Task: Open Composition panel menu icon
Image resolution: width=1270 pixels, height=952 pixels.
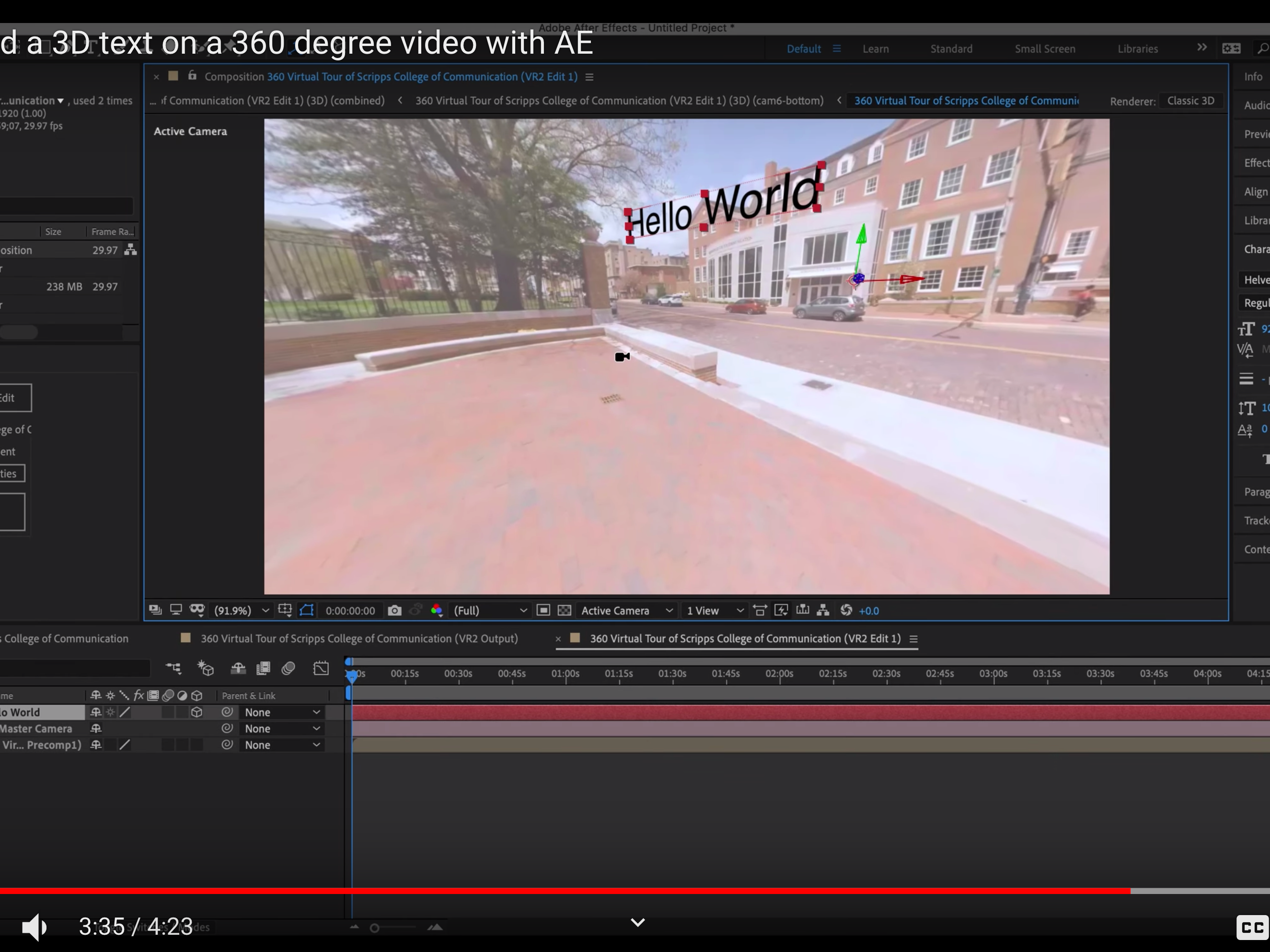Action: click(x=589, y=77)
